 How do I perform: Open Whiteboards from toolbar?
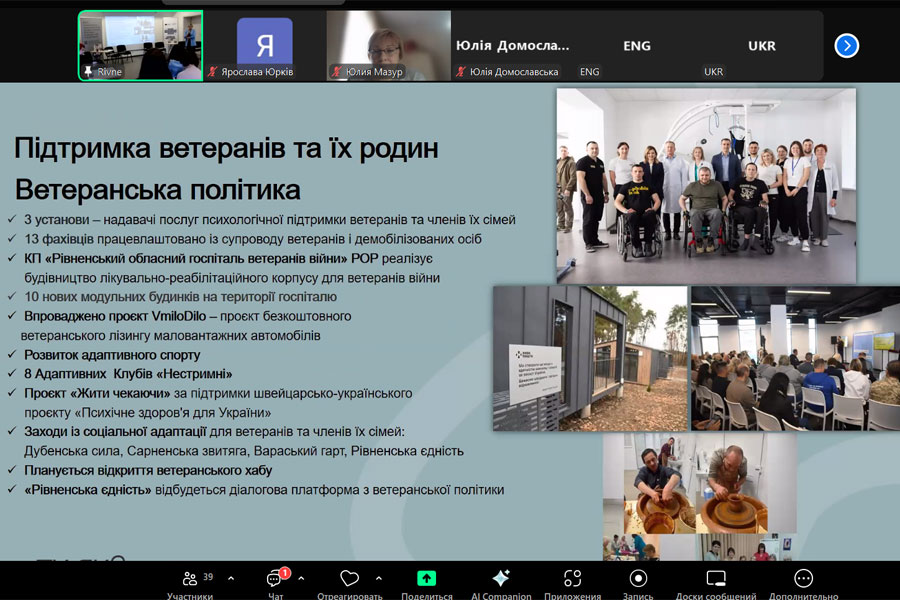(716, 580)
